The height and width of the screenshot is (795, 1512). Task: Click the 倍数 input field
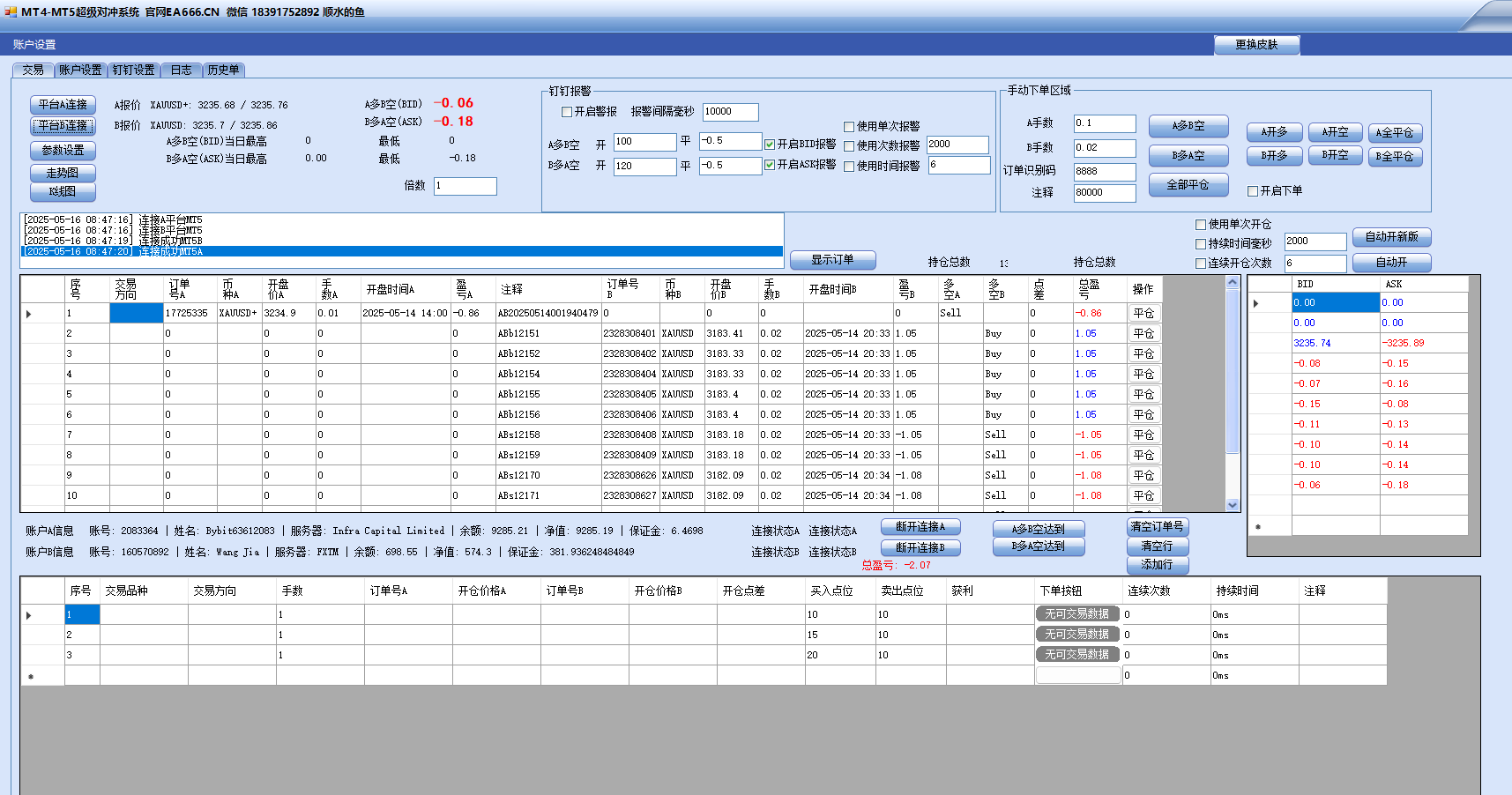click(465, 186)
